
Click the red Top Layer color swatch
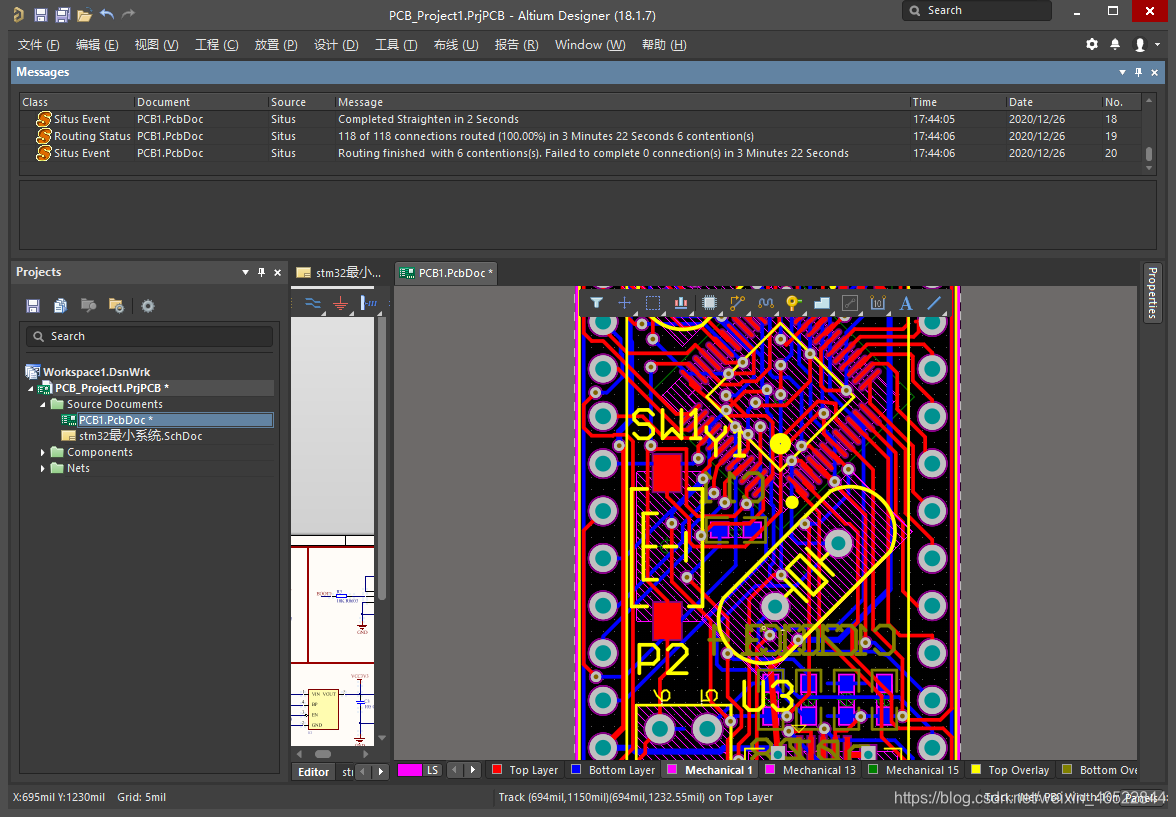click(496, 769)
